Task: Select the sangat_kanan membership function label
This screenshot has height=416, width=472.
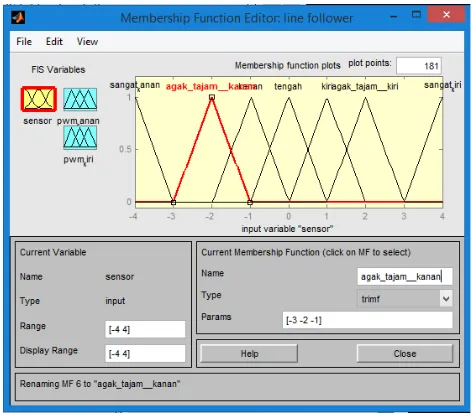Action: (x=135, y=85)
